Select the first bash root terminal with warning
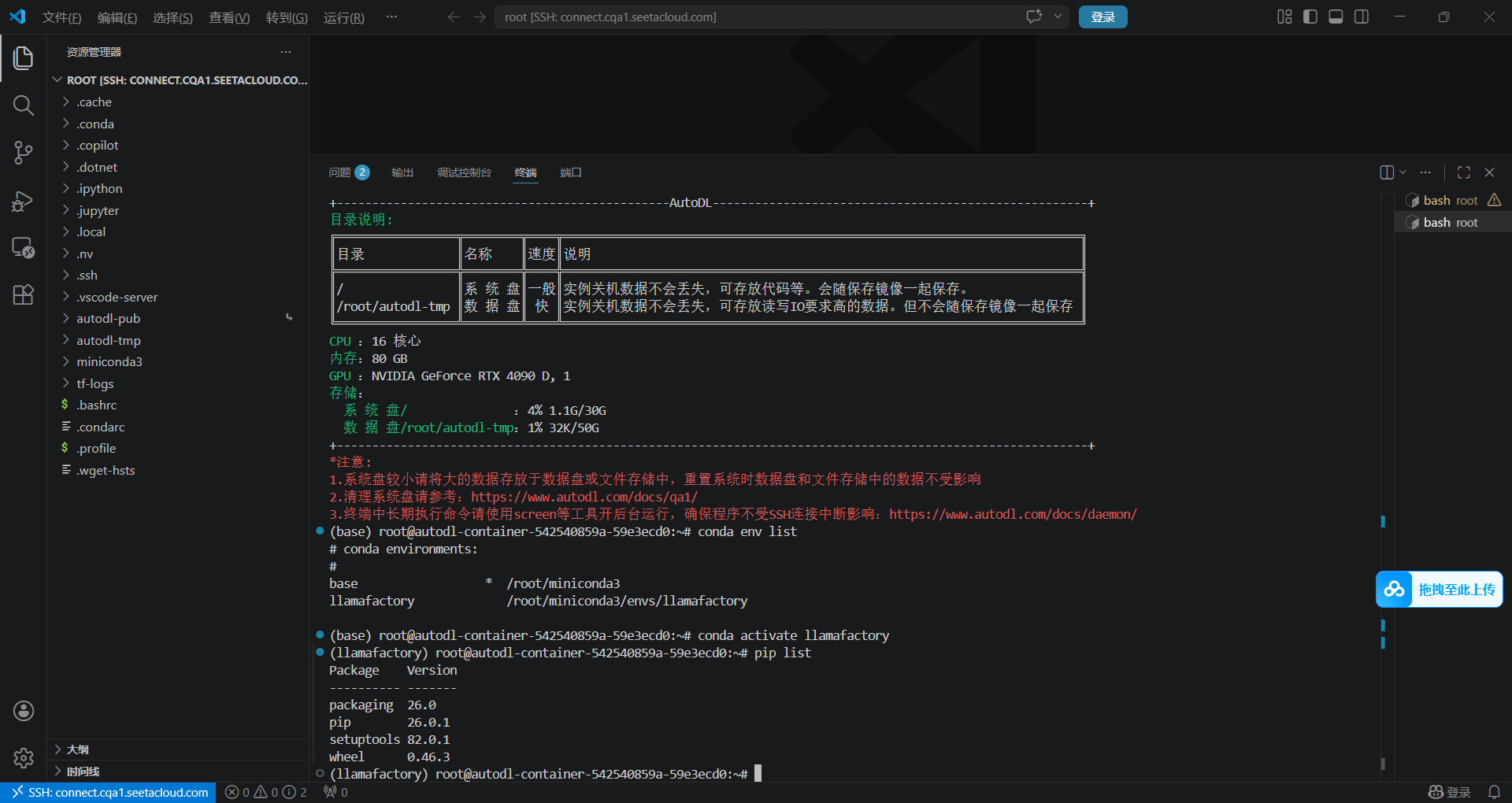1512x803 pixels. [x=1453, y=201]
